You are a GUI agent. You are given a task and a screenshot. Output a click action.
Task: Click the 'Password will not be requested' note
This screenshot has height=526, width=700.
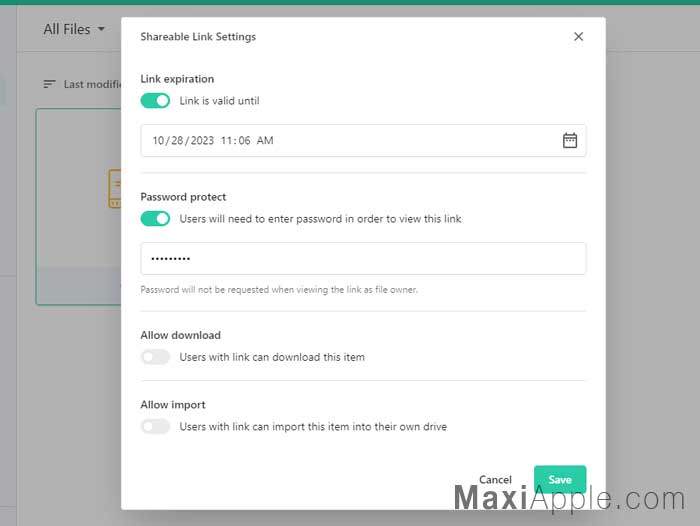point(279,290)
